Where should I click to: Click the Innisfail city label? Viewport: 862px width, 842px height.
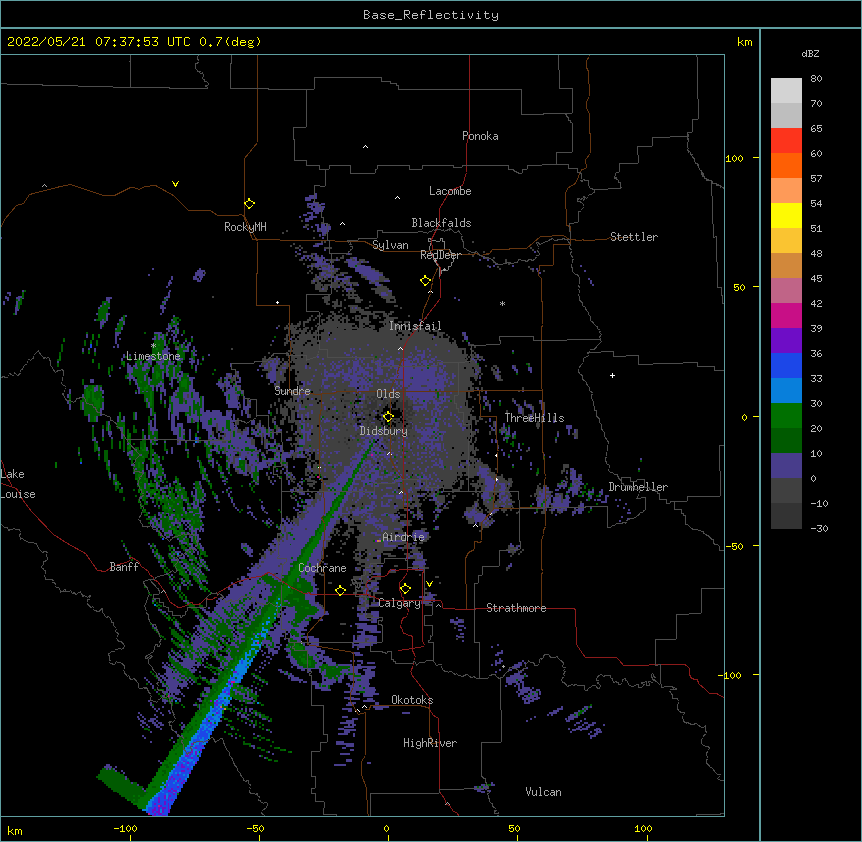415,326
